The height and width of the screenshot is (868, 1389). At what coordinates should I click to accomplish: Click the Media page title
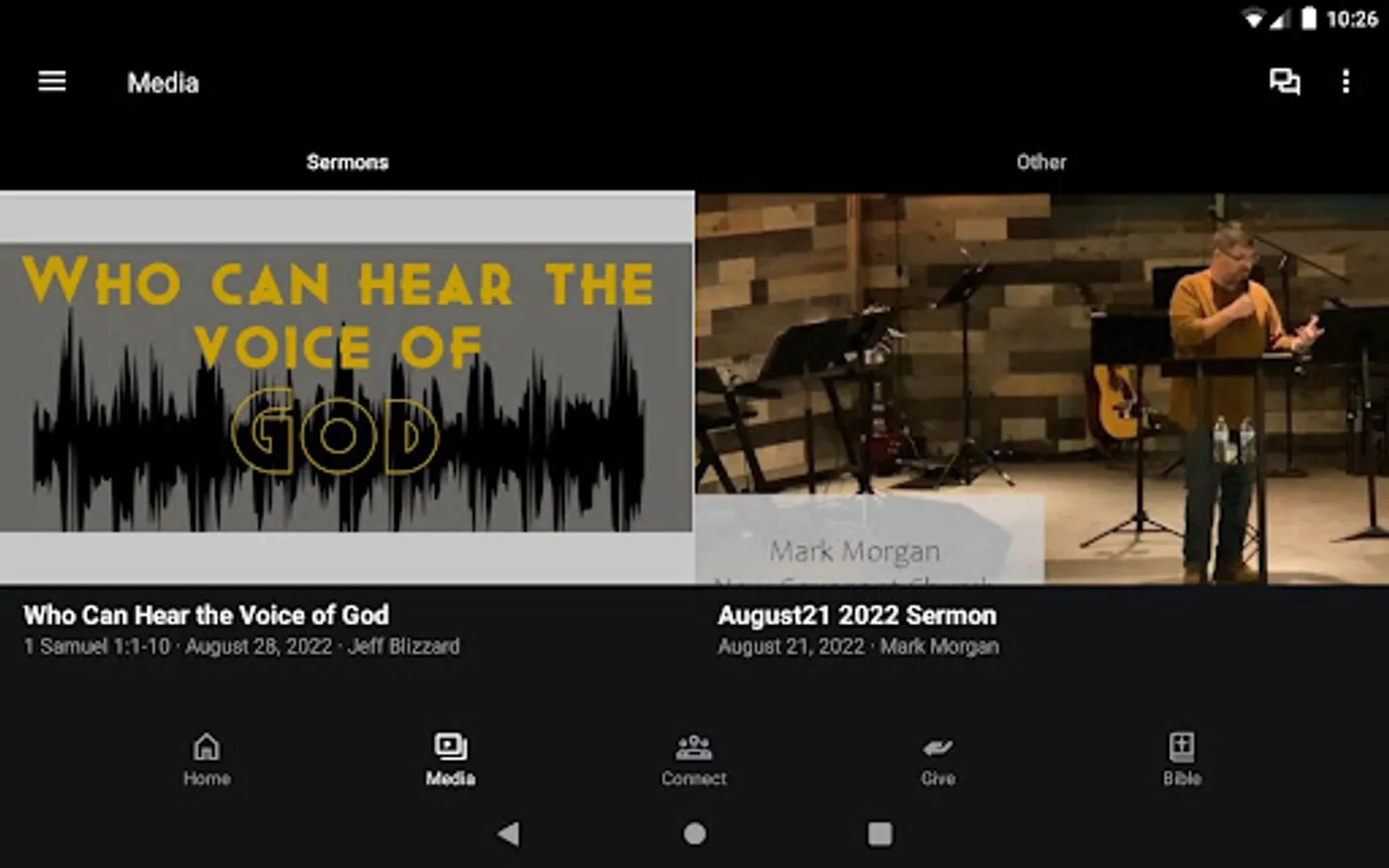[163, 83]
